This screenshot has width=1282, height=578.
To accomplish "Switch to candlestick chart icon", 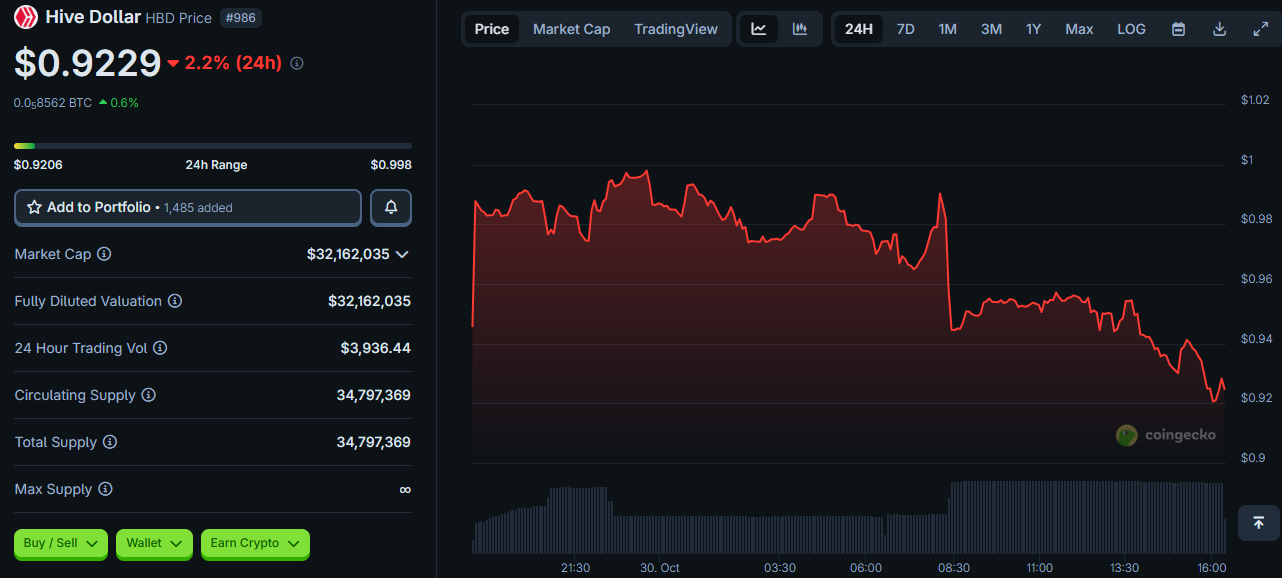I will 800,29.
